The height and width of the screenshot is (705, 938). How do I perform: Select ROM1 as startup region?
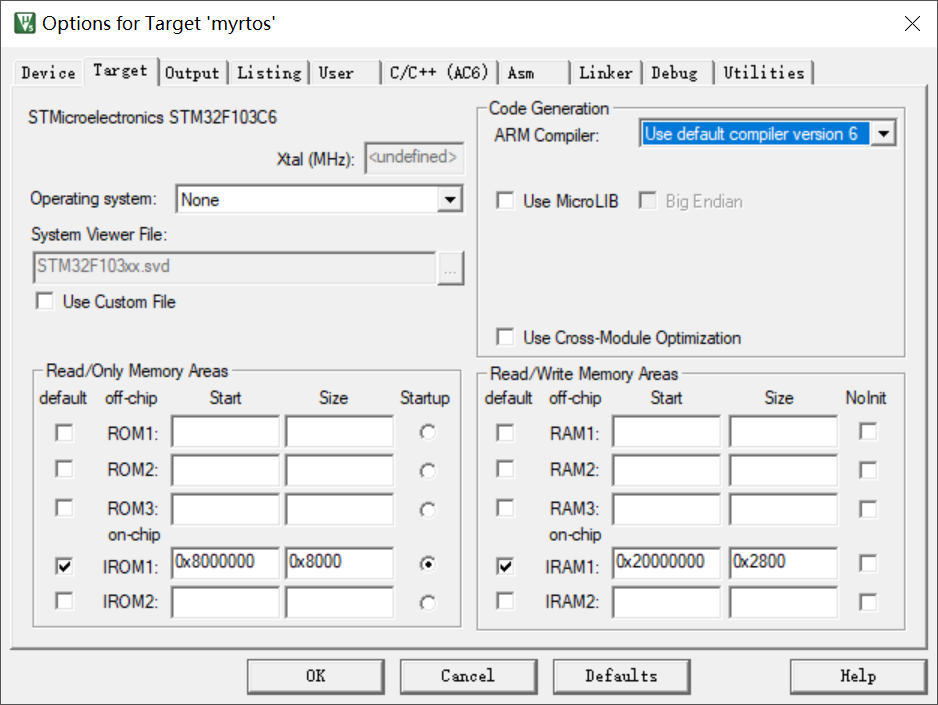[428, 432]
